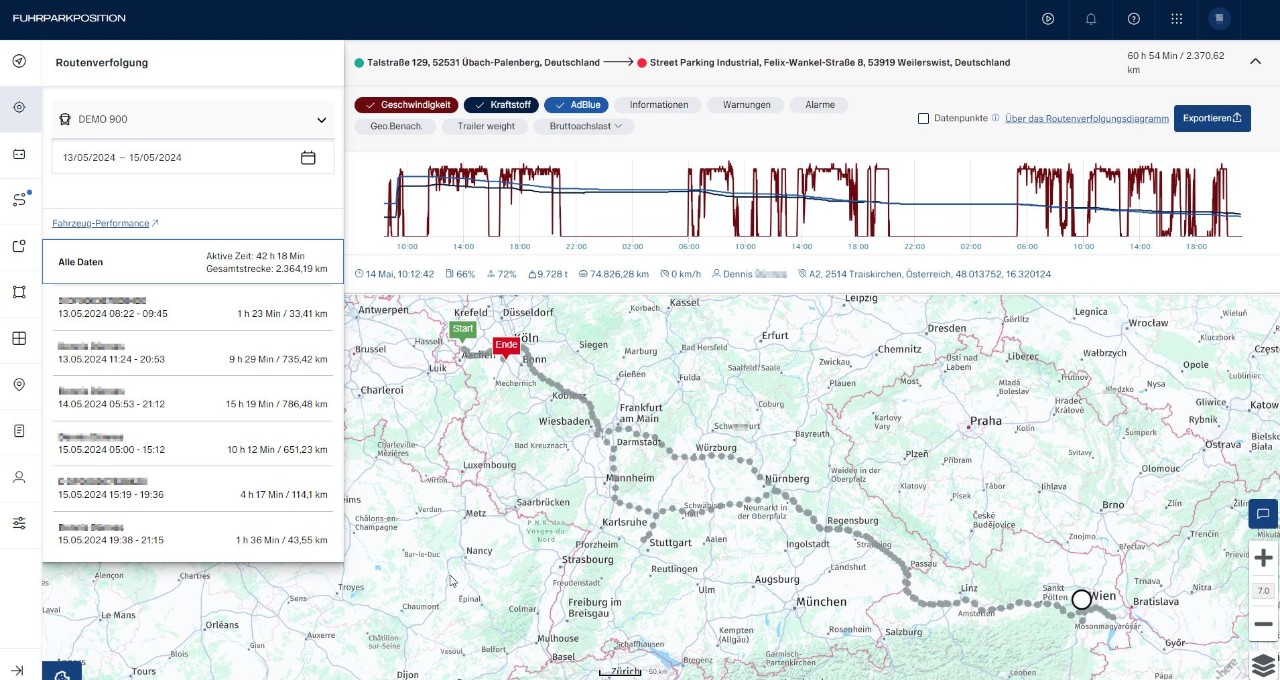Enable the Informationen chart filter
Screen dimensions: 1280x680
click(x=659, y=104)
